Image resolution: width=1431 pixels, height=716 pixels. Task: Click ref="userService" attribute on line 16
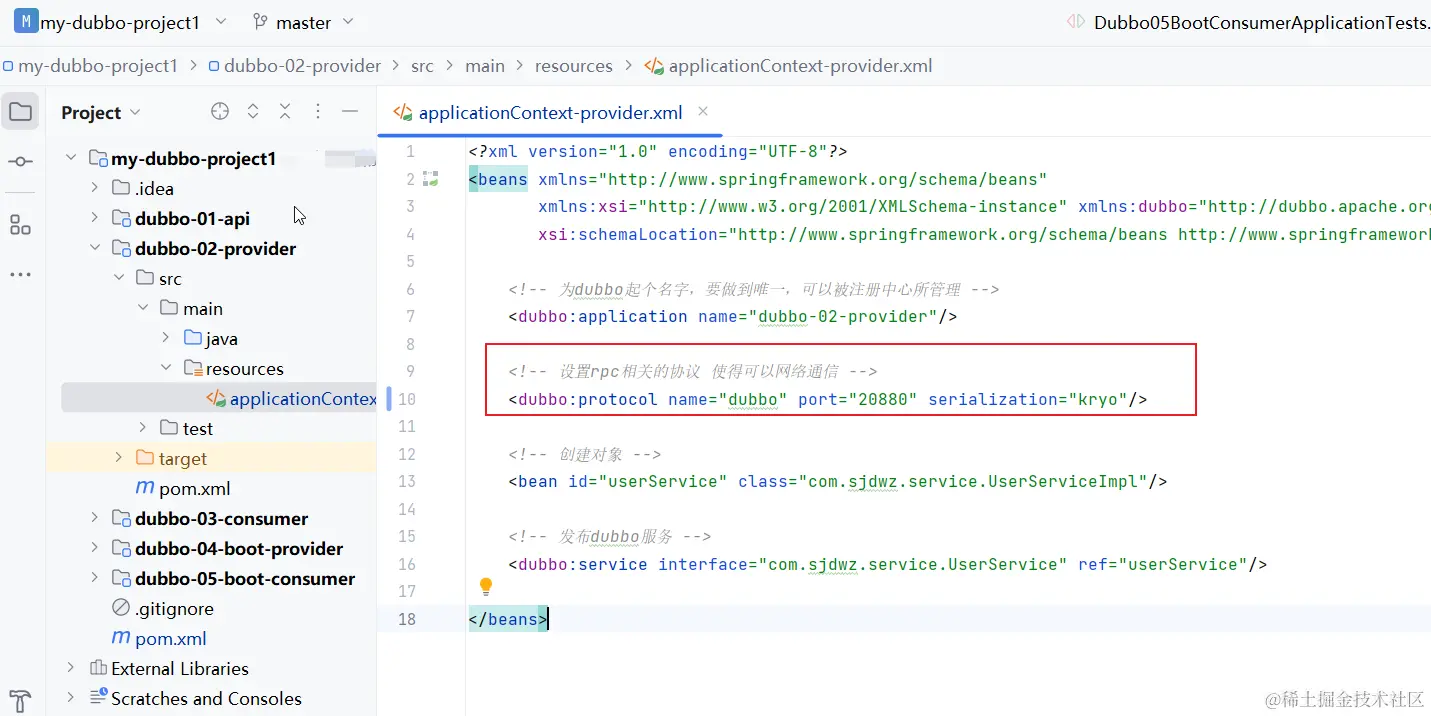pyautogui.click(x=1163, y=564)
